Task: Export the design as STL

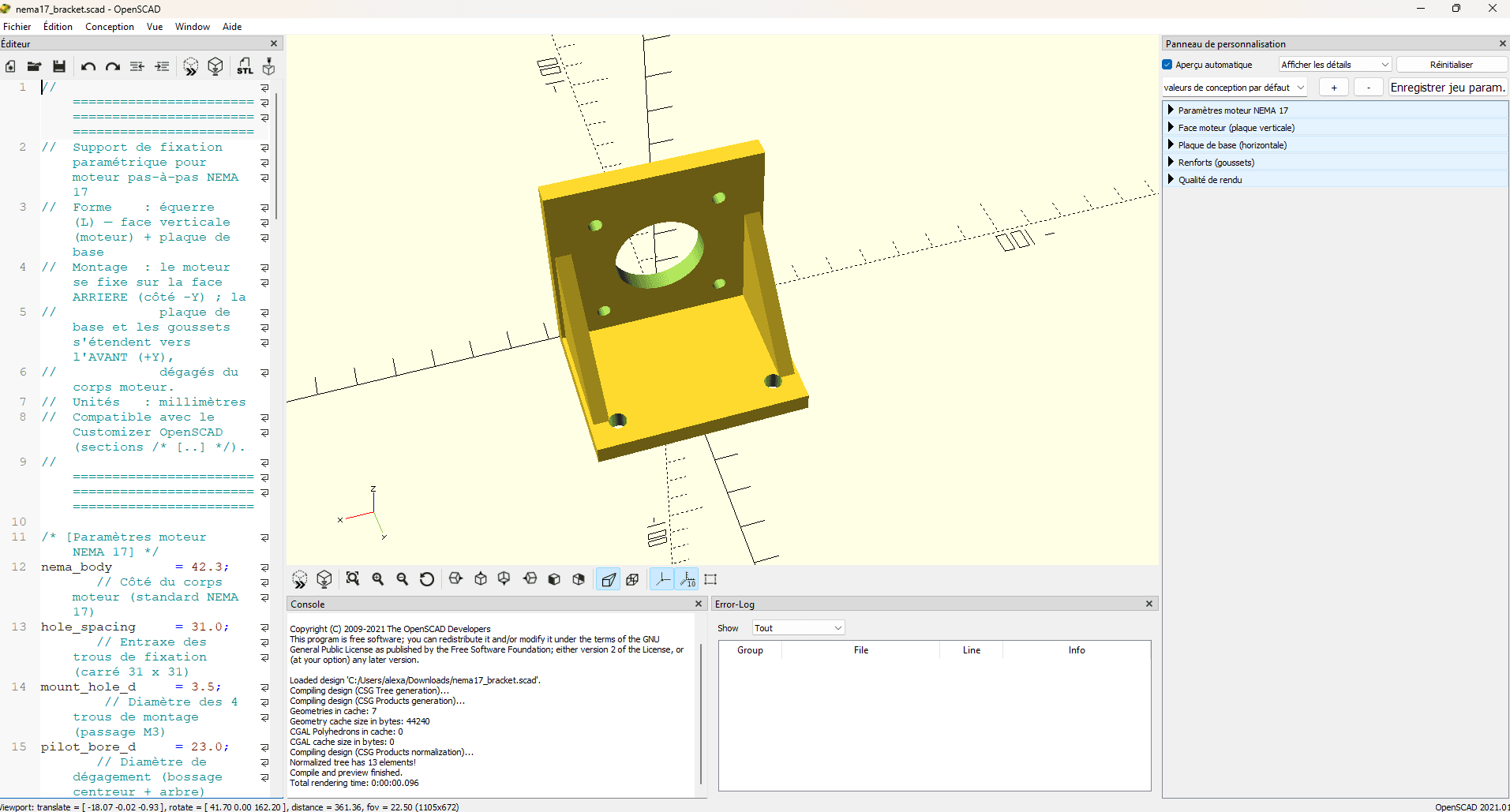Action: (x=245, y=66)
